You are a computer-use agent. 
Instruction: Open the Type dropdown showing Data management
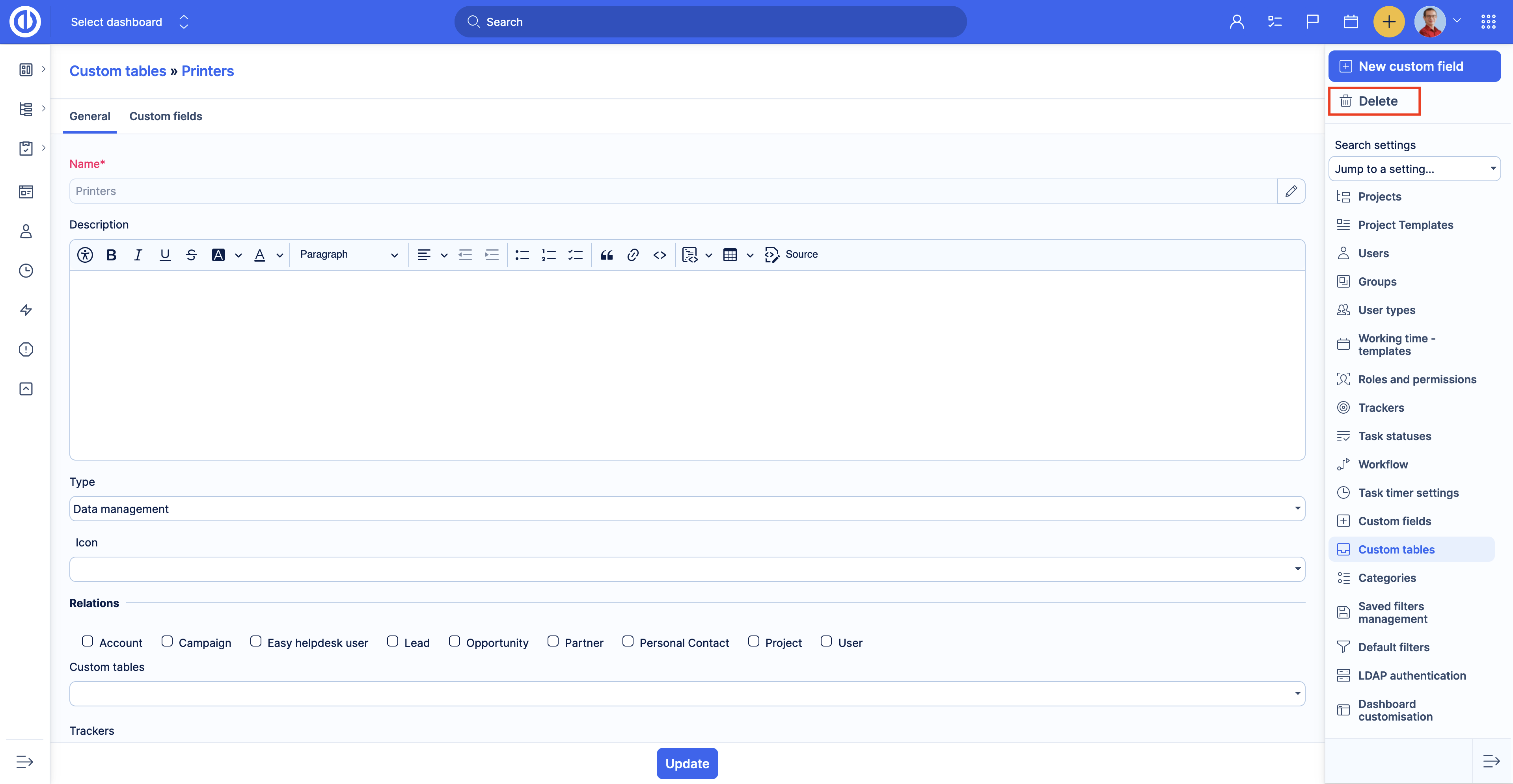[x=687, y=509]
